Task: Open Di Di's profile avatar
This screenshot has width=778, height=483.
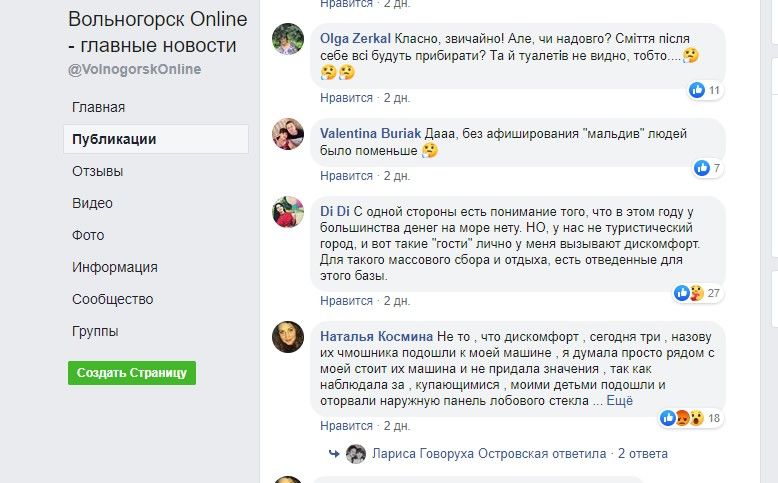Action: (288, 212)
